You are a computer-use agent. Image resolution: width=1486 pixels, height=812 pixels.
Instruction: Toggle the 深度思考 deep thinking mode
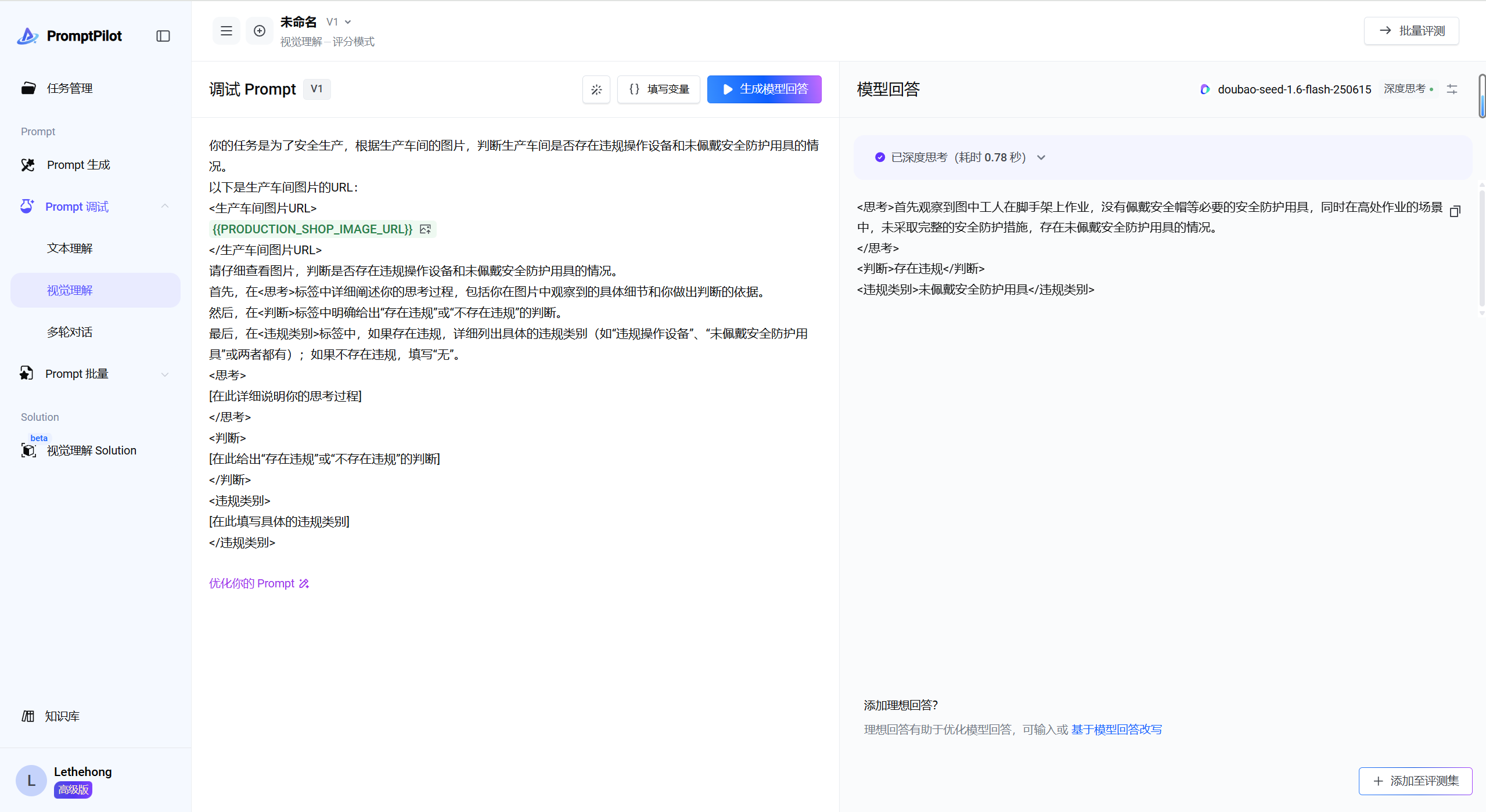point(1408,89)
